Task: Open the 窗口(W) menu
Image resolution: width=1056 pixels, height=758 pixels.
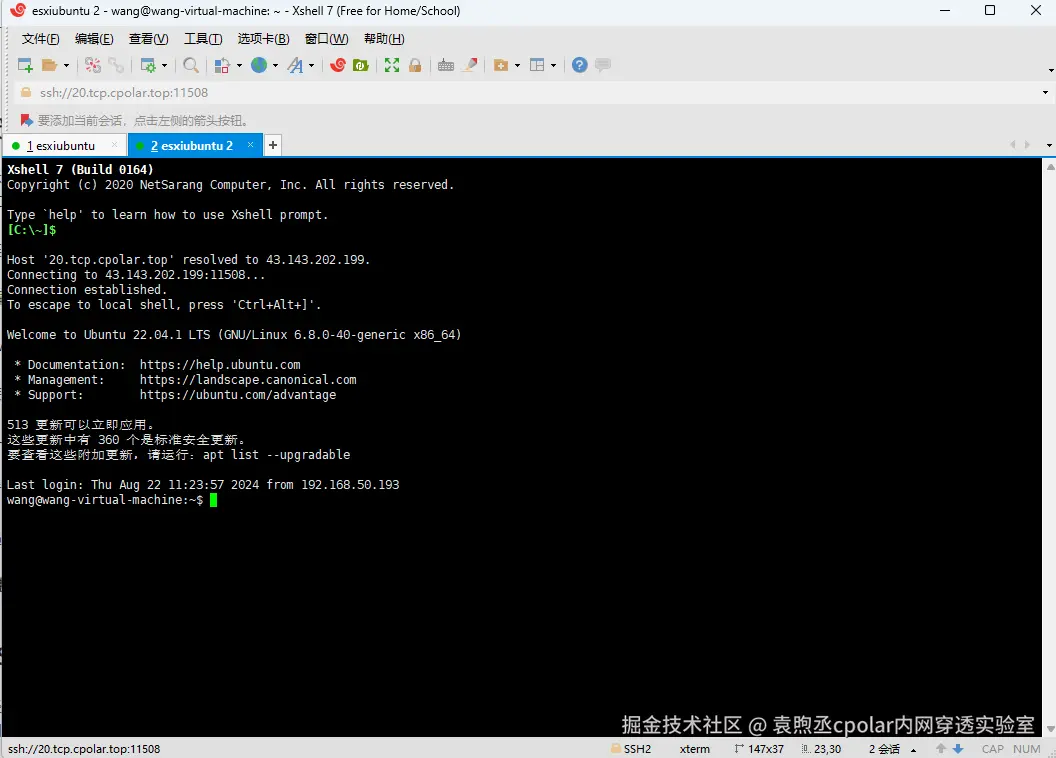Action: [327, 39]
